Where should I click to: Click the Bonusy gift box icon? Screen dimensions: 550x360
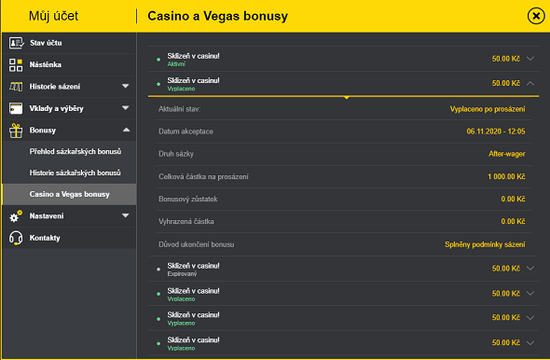tap(16, 131)
